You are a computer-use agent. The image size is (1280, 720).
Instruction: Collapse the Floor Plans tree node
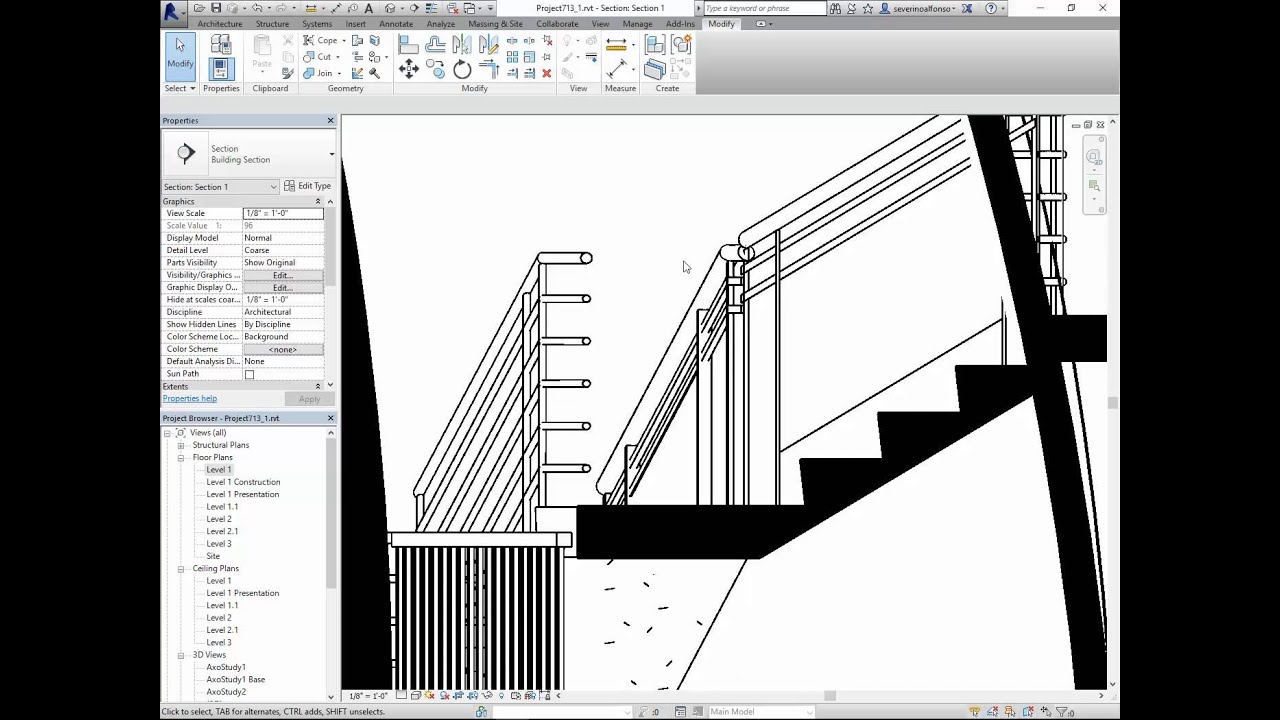point(181,458)
